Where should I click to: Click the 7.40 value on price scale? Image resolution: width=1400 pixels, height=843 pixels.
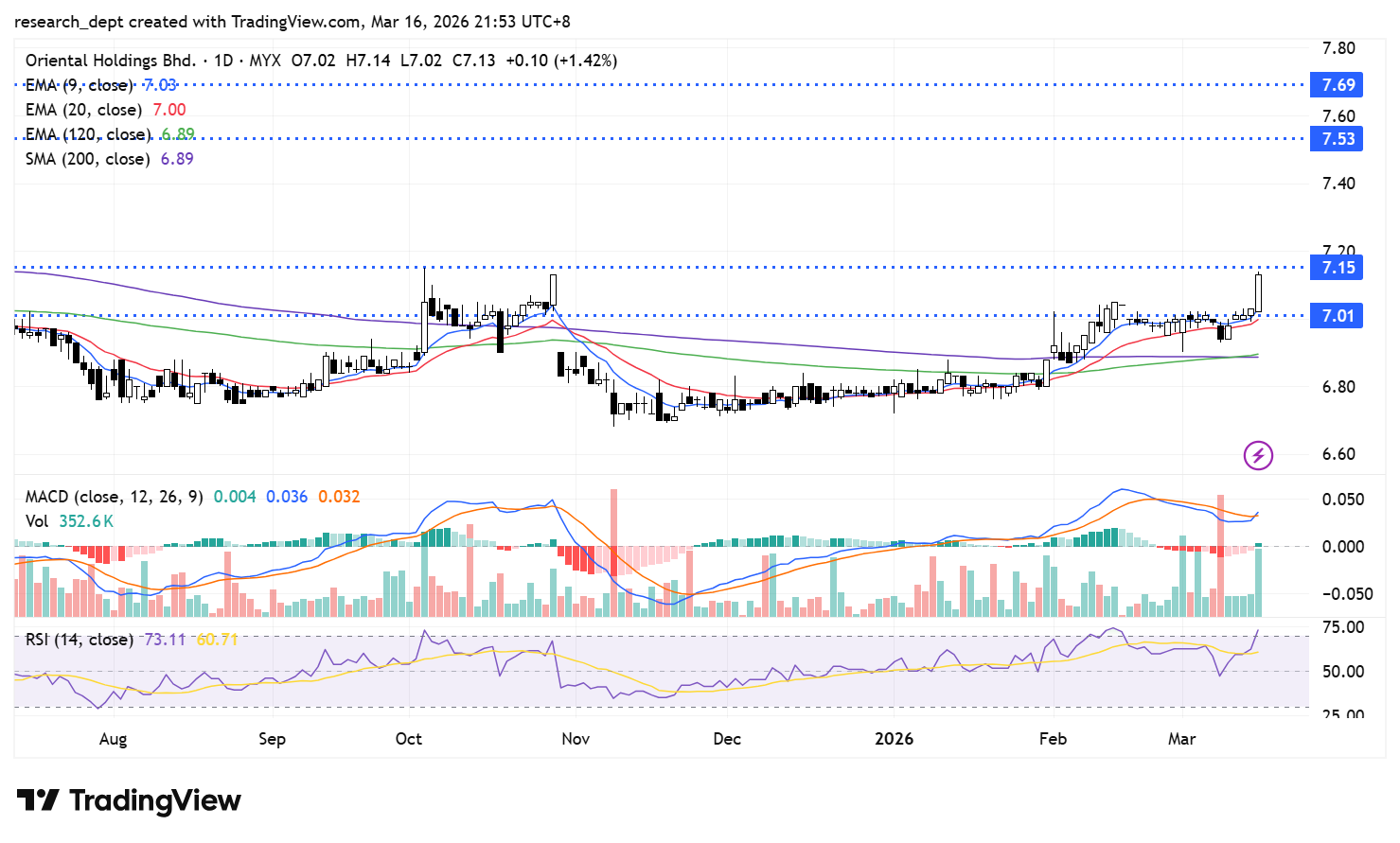[1338, 184]
